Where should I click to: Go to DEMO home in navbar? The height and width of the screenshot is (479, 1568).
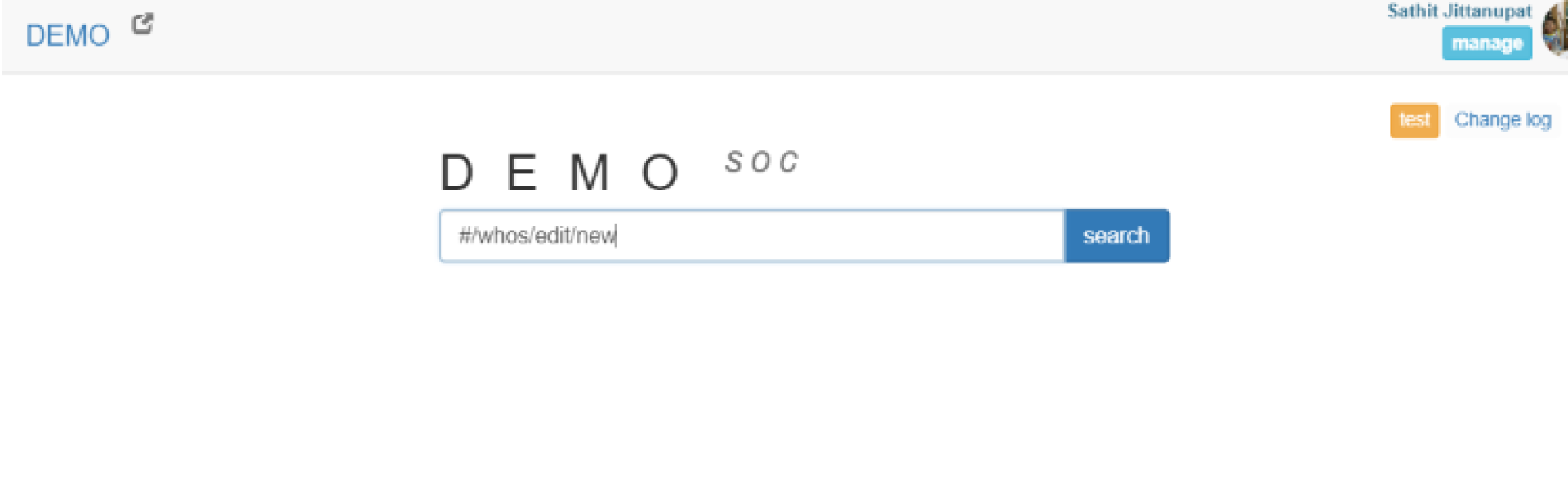coord(68,36)
